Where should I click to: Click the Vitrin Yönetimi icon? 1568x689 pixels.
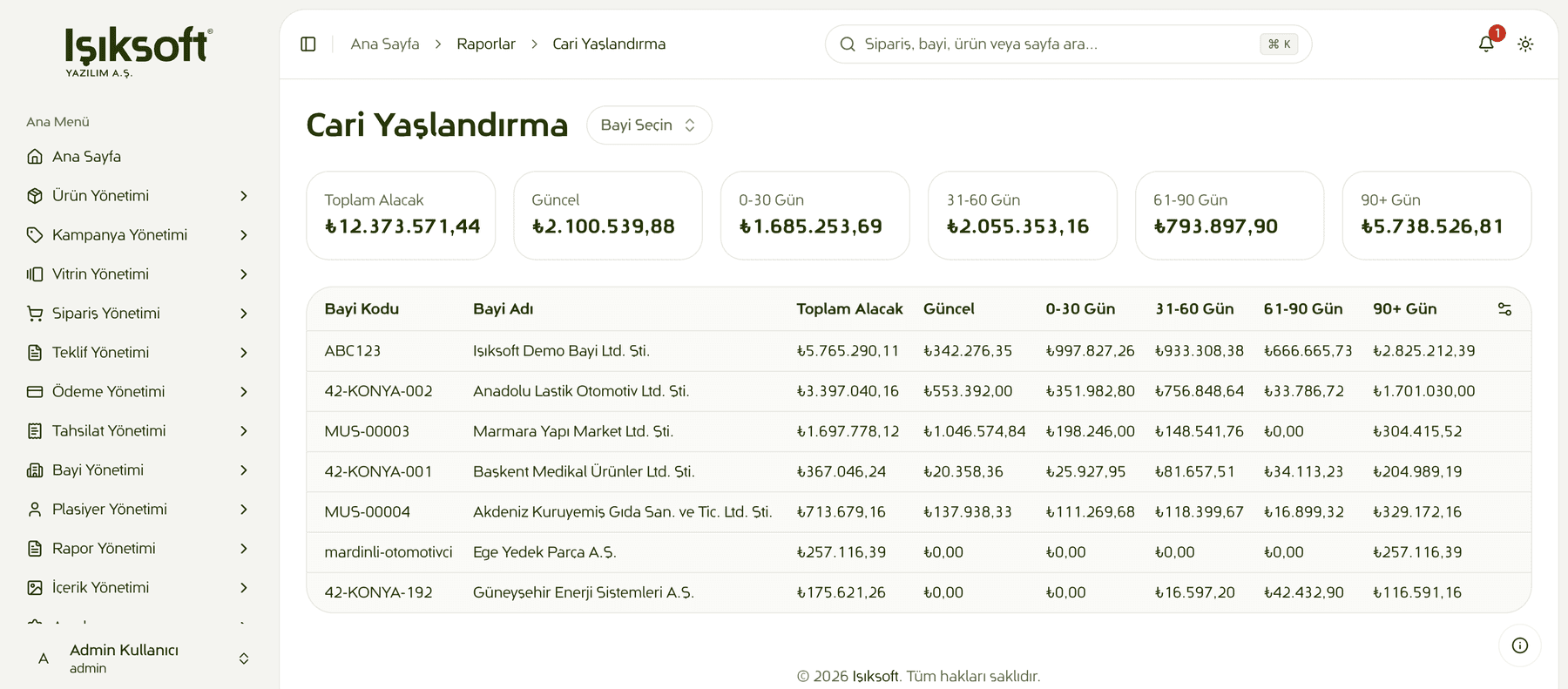coord(35,274)
